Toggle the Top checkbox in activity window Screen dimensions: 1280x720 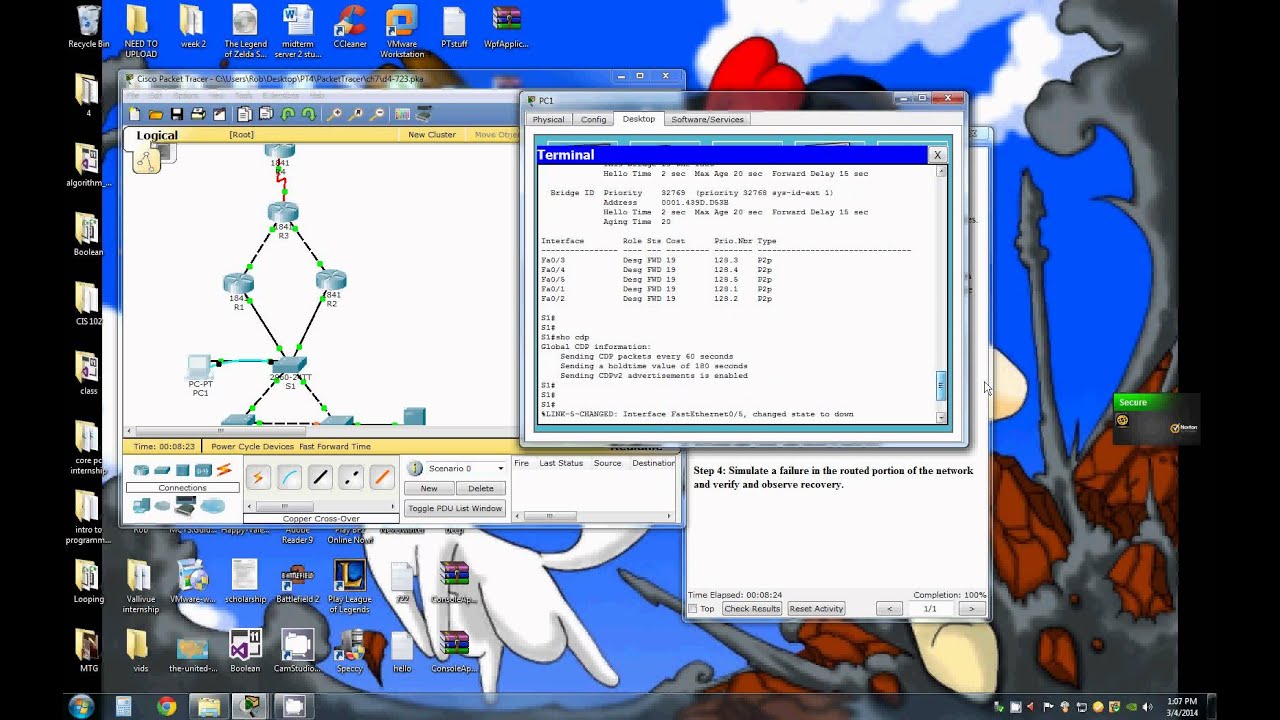(693, 609)
